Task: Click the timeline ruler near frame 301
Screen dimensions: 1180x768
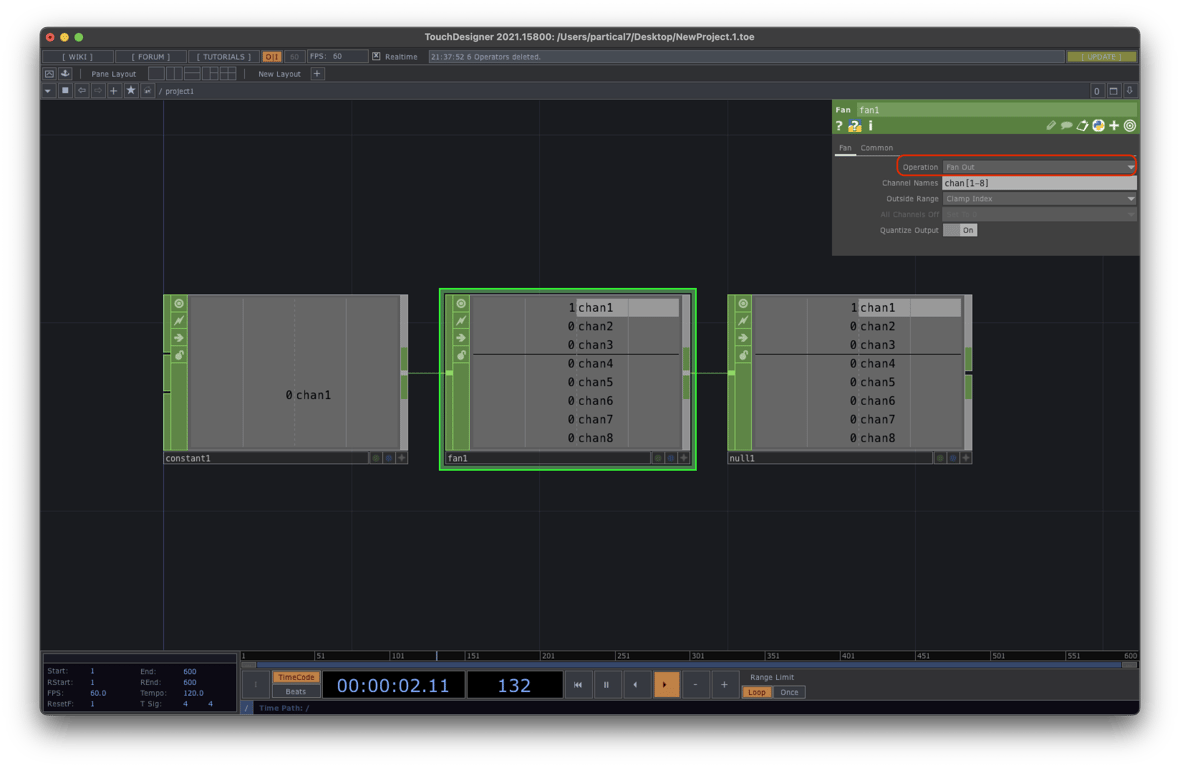Action: [691, 655]
